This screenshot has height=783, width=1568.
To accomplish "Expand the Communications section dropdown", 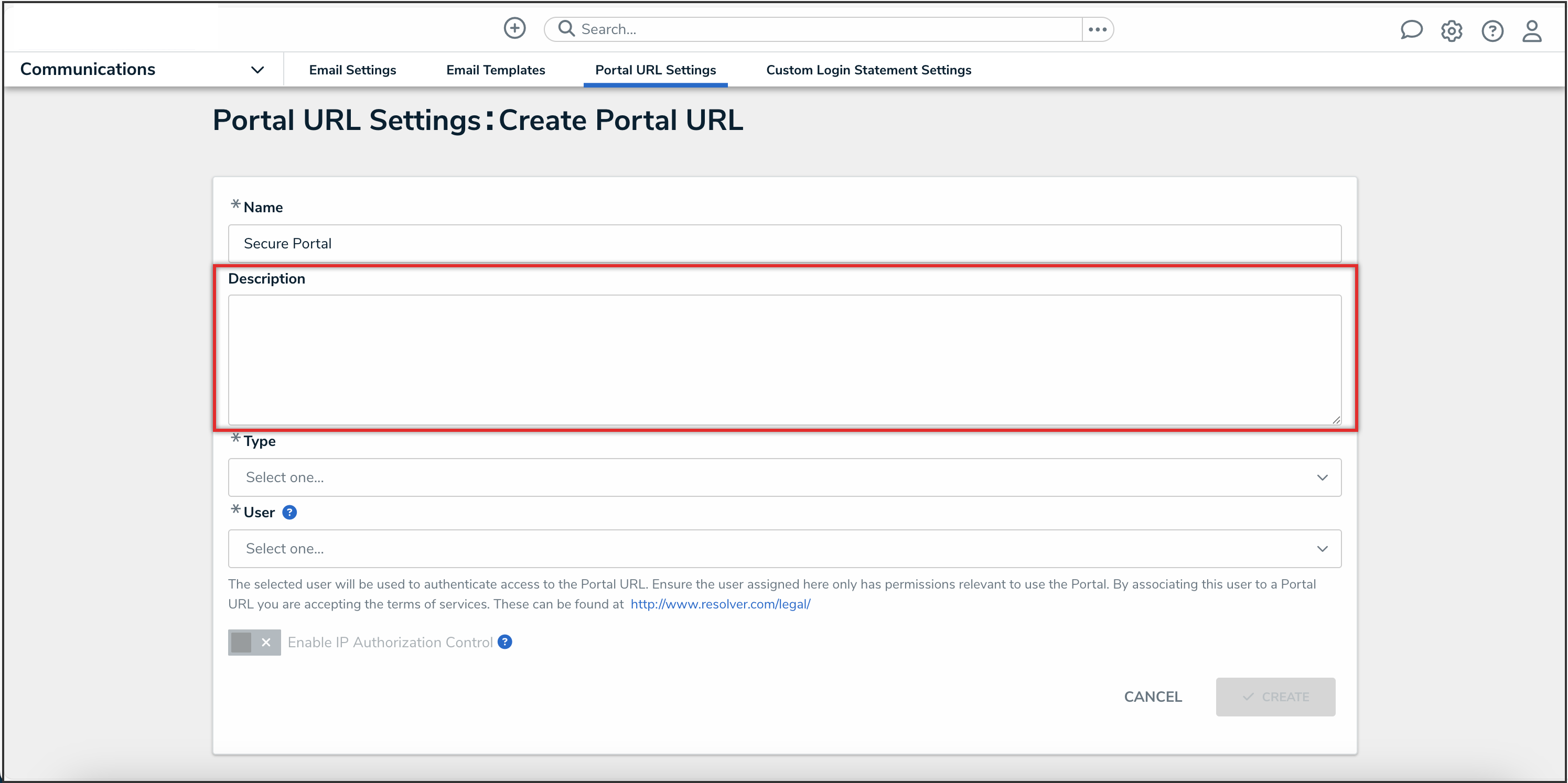I will tap(257, 70).
